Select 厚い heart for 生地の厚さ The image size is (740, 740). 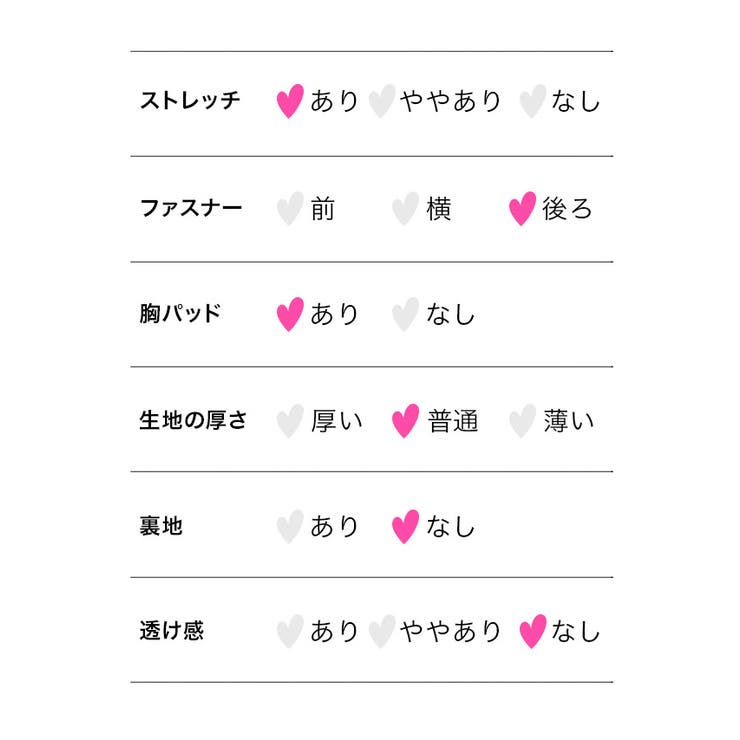point(289,421)
